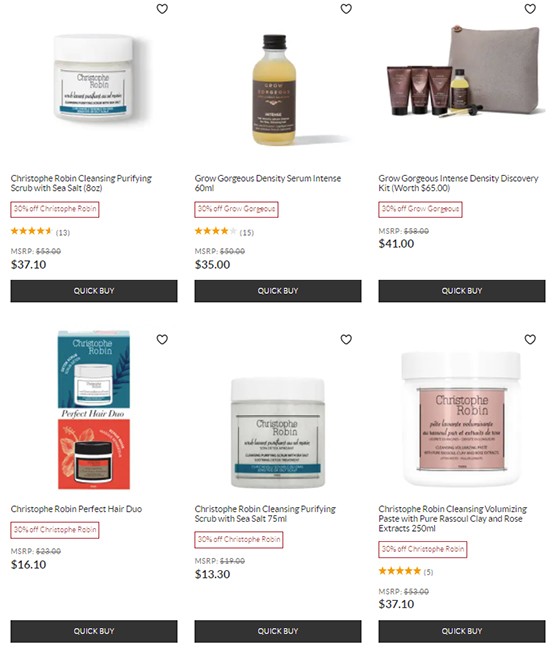Viewport: 552px width, 650px height.
Task: Favorite the Cleansing Volumizing Paste 250ml
Action: pos(530,340)
